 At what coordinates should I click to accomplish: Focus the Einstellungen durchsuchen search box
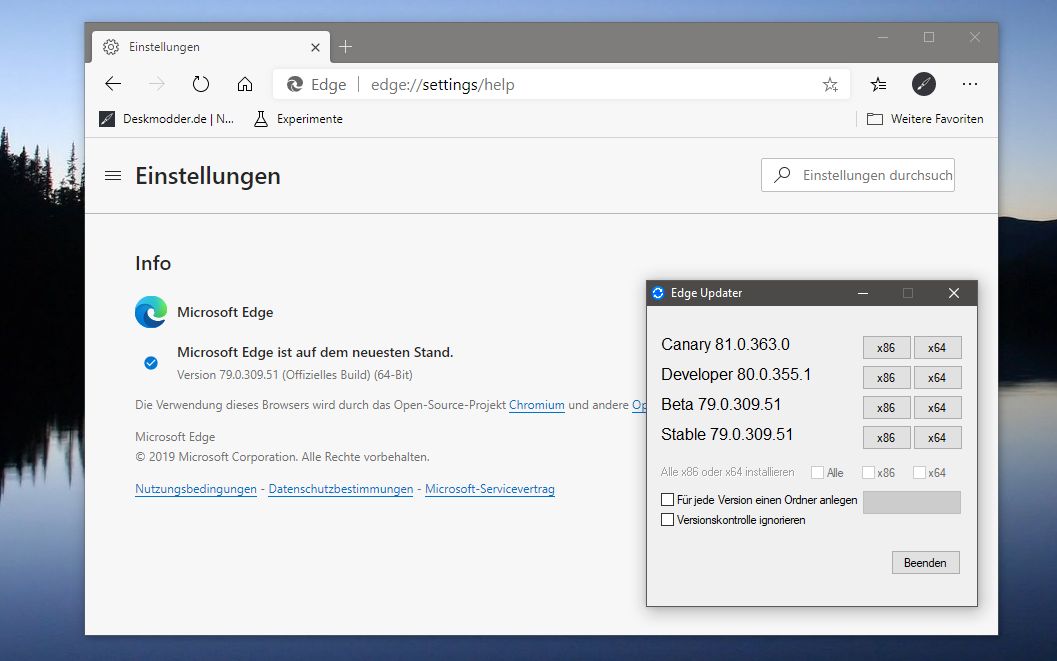coord(857,175)
